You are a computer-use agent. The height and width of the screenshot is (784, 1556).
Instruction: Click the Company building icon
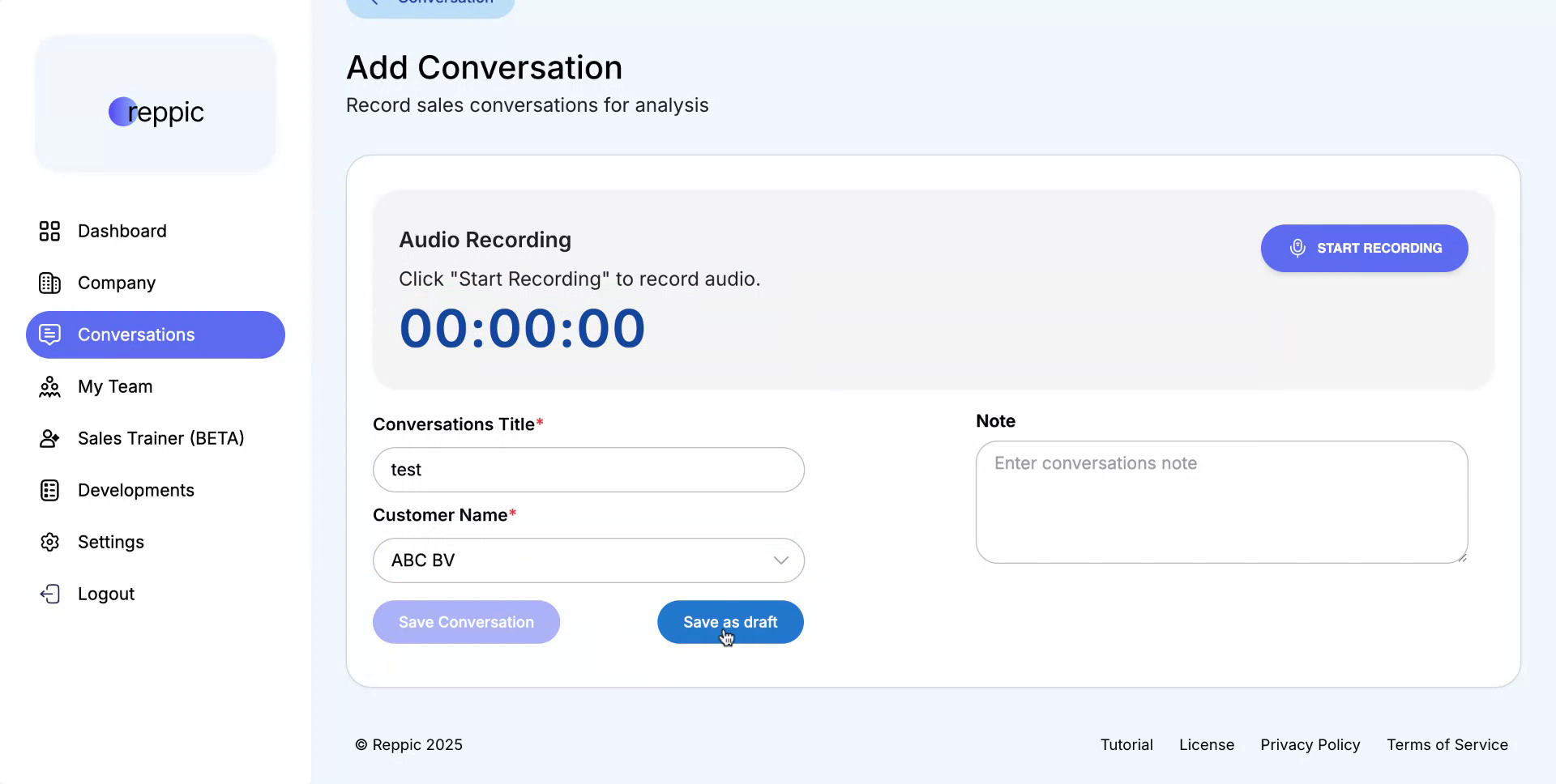(49, 283)
